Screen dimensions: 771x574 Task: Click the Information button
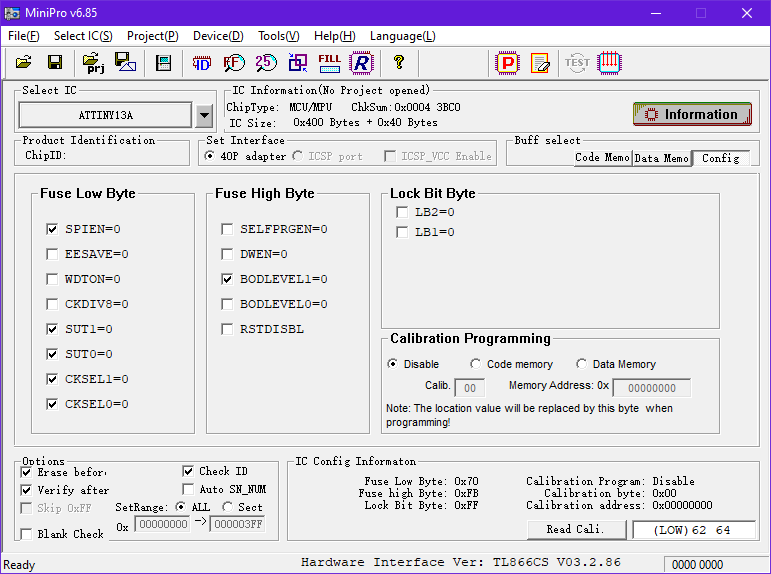pos(692,114)
